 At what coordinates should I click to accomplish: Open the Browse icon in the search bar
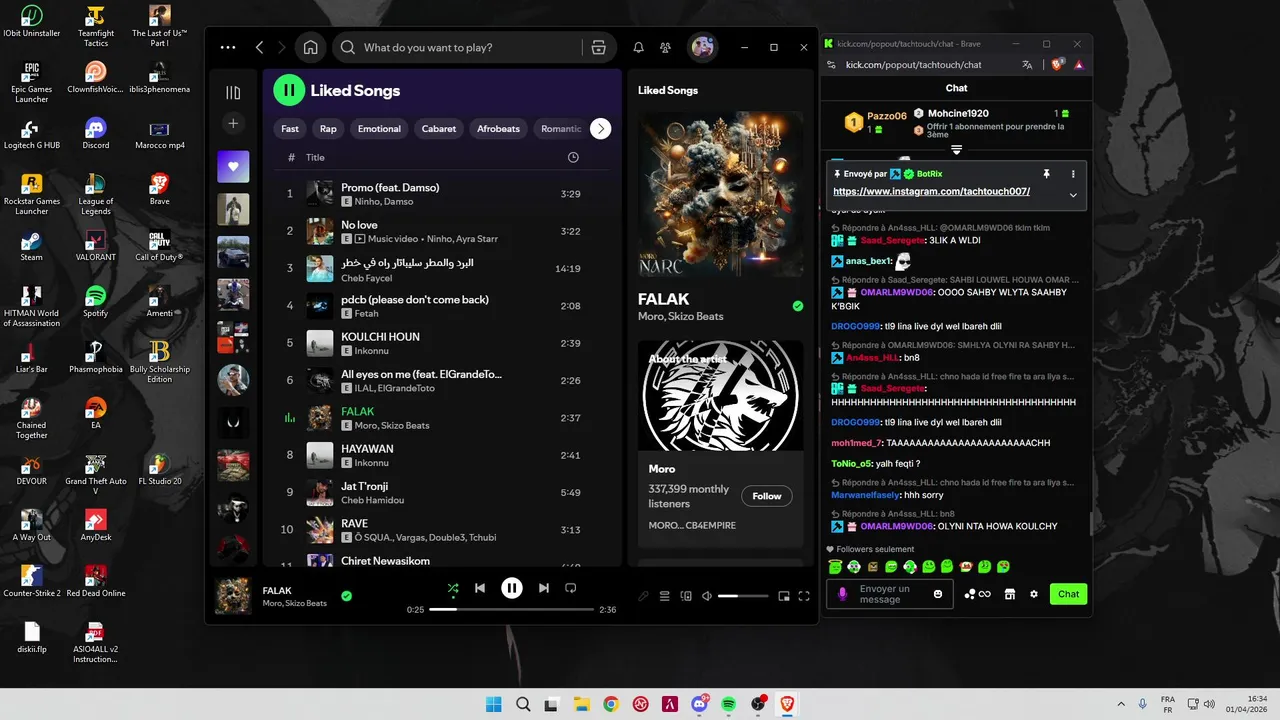(598, 47)
